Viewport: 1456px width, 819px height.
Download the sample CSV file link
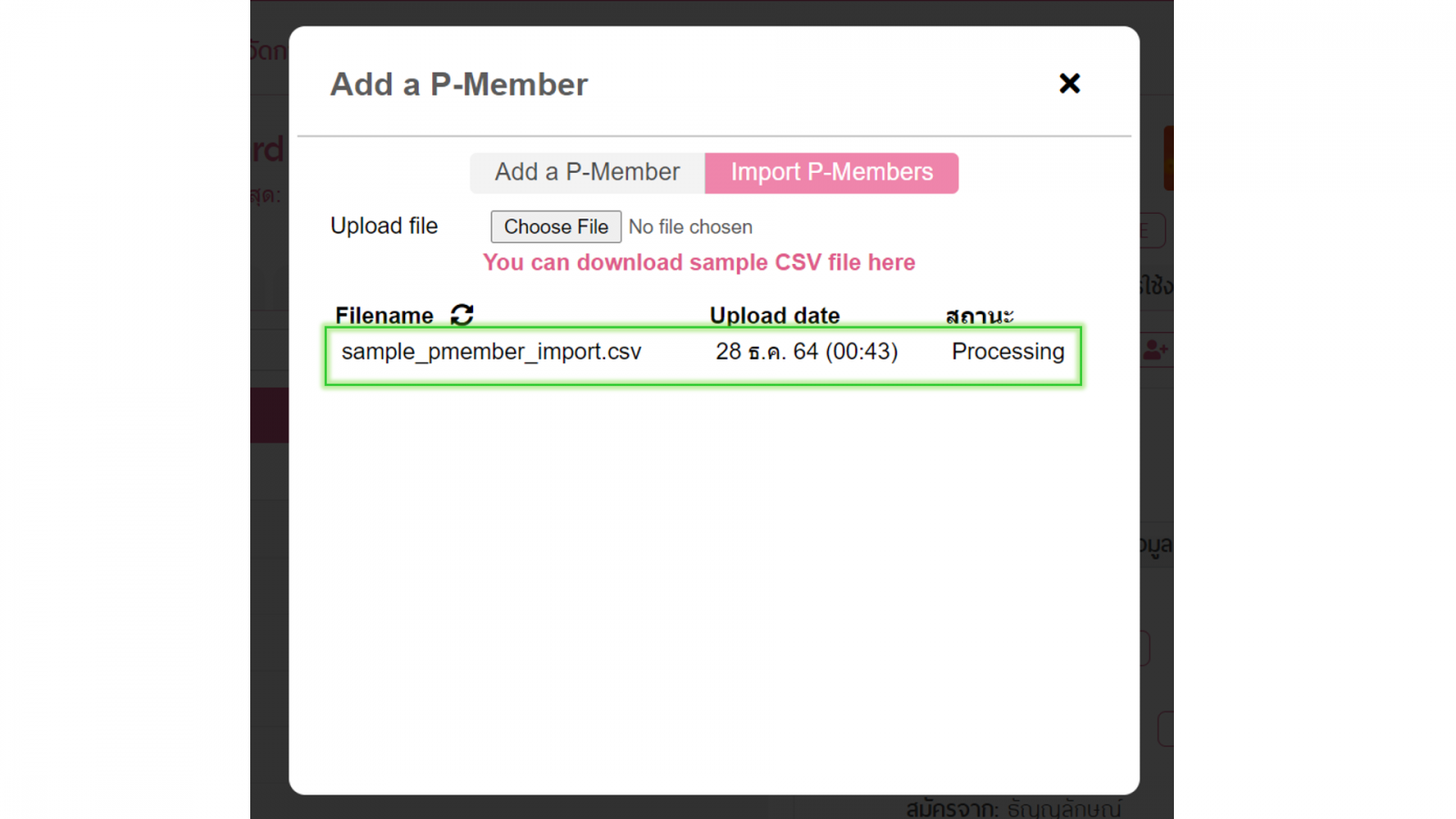click(x=699, y=262)
